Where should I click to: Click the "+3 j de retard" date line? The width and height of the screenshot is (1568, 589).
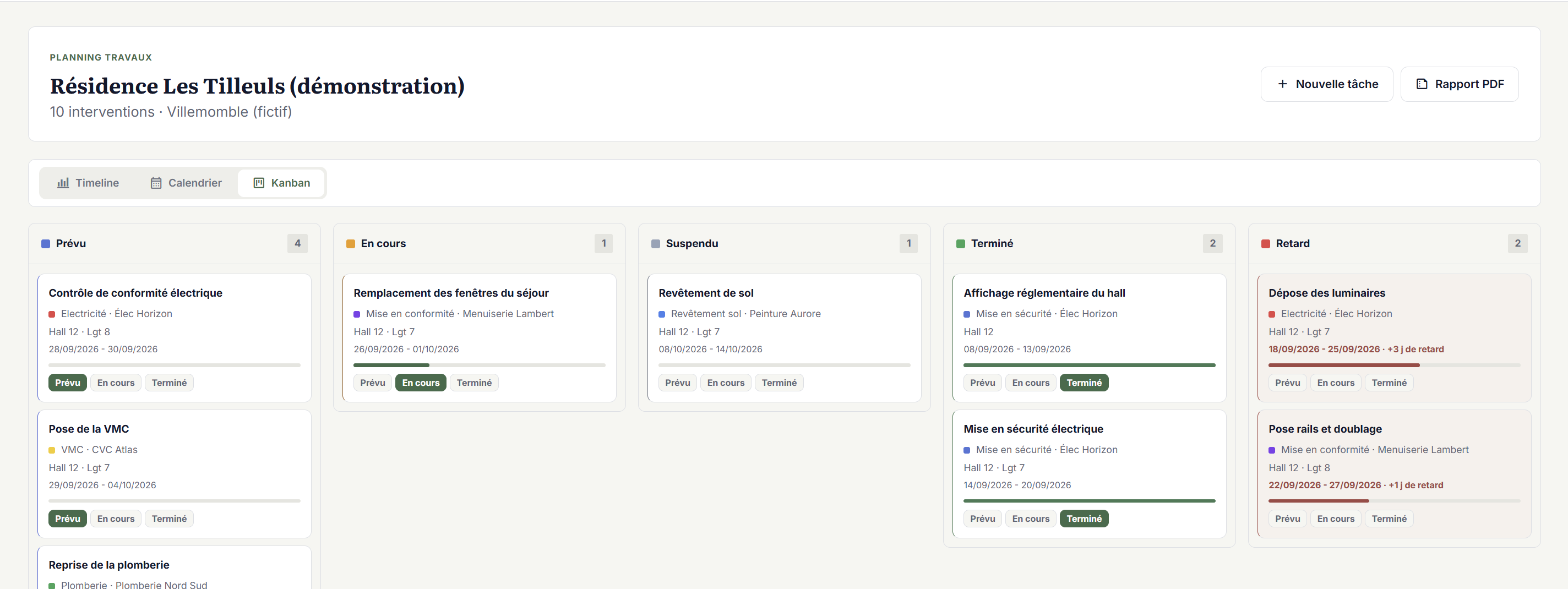pyautogui.click(x=1356, y=349)
